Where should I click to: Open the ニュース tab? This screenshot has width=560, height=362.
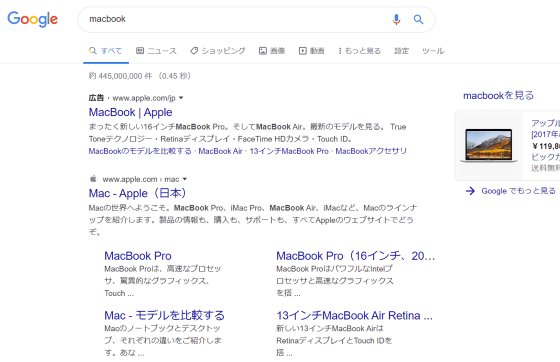[x=156, y=51]
